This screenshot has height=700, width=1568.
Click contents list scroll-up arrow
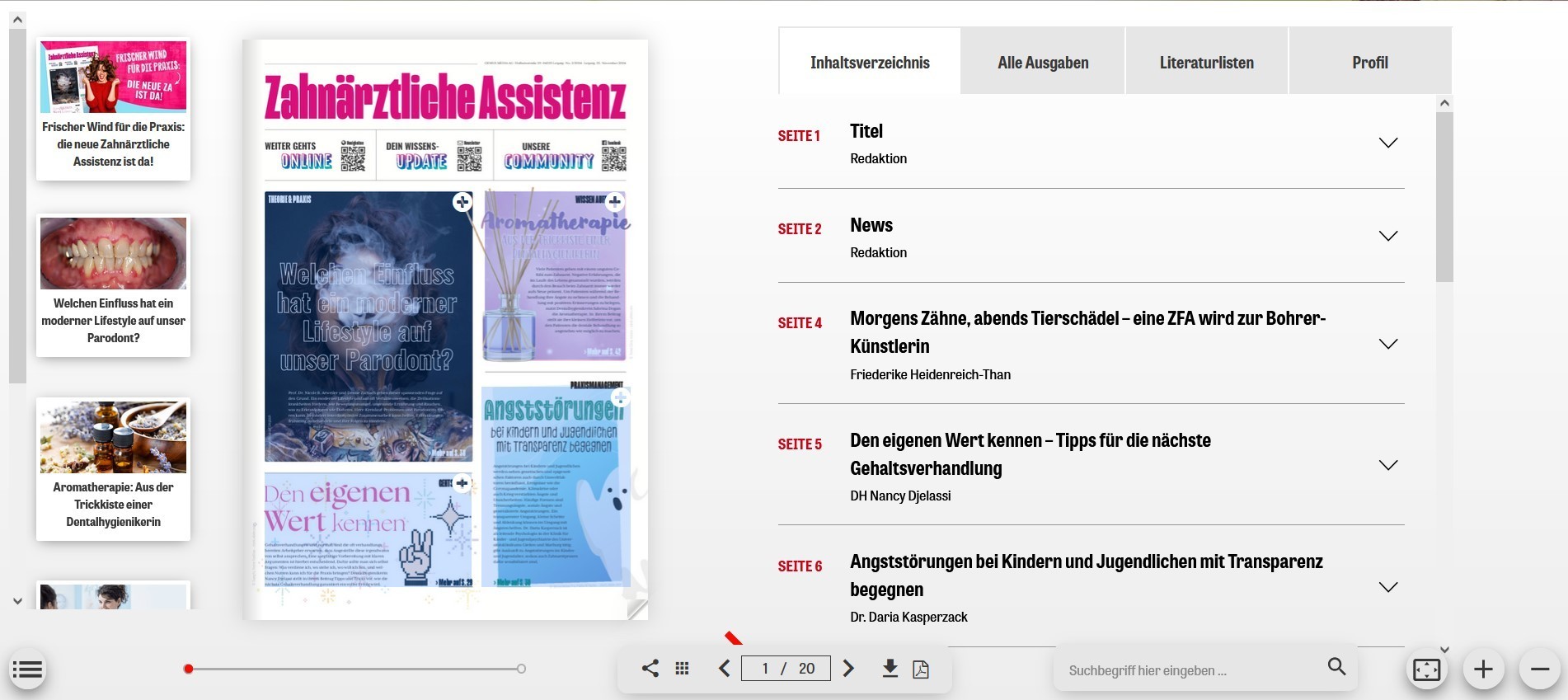pos(1444,103)
